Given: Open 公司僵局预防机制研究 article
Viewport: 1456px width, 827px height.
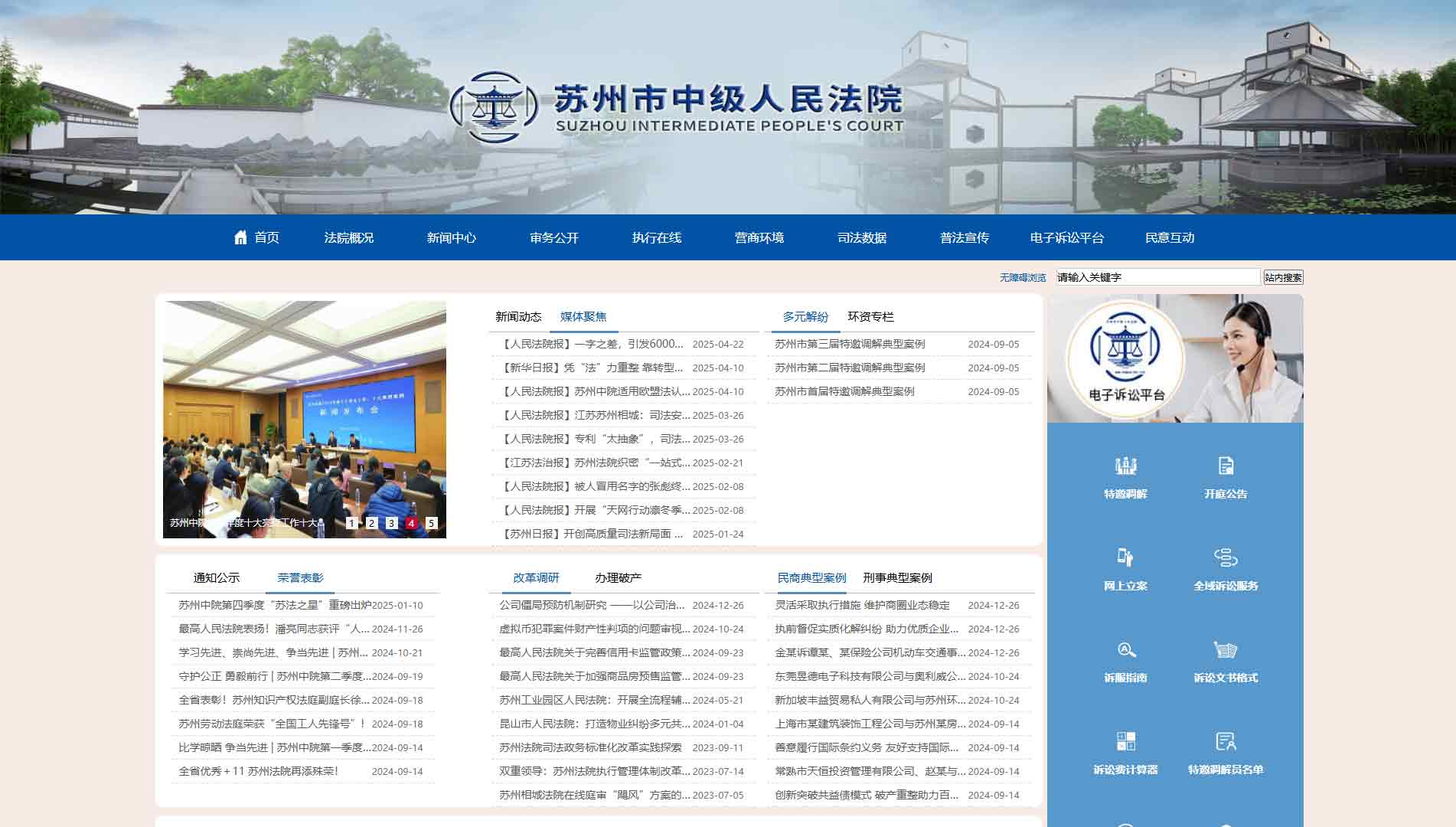Looking at the screenshot, I should click(592, 605).
